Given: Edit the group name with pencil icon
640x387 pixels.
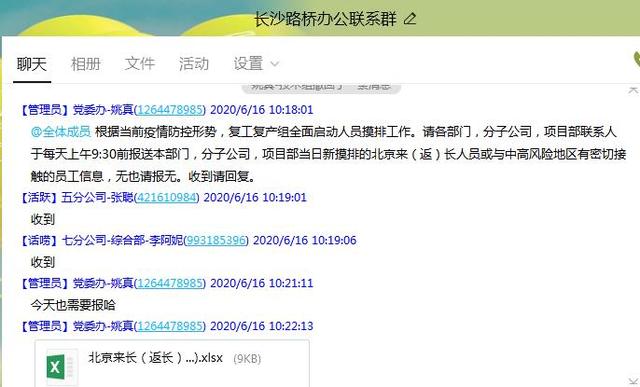Looking at the screenshot, I should click(410, 19).
